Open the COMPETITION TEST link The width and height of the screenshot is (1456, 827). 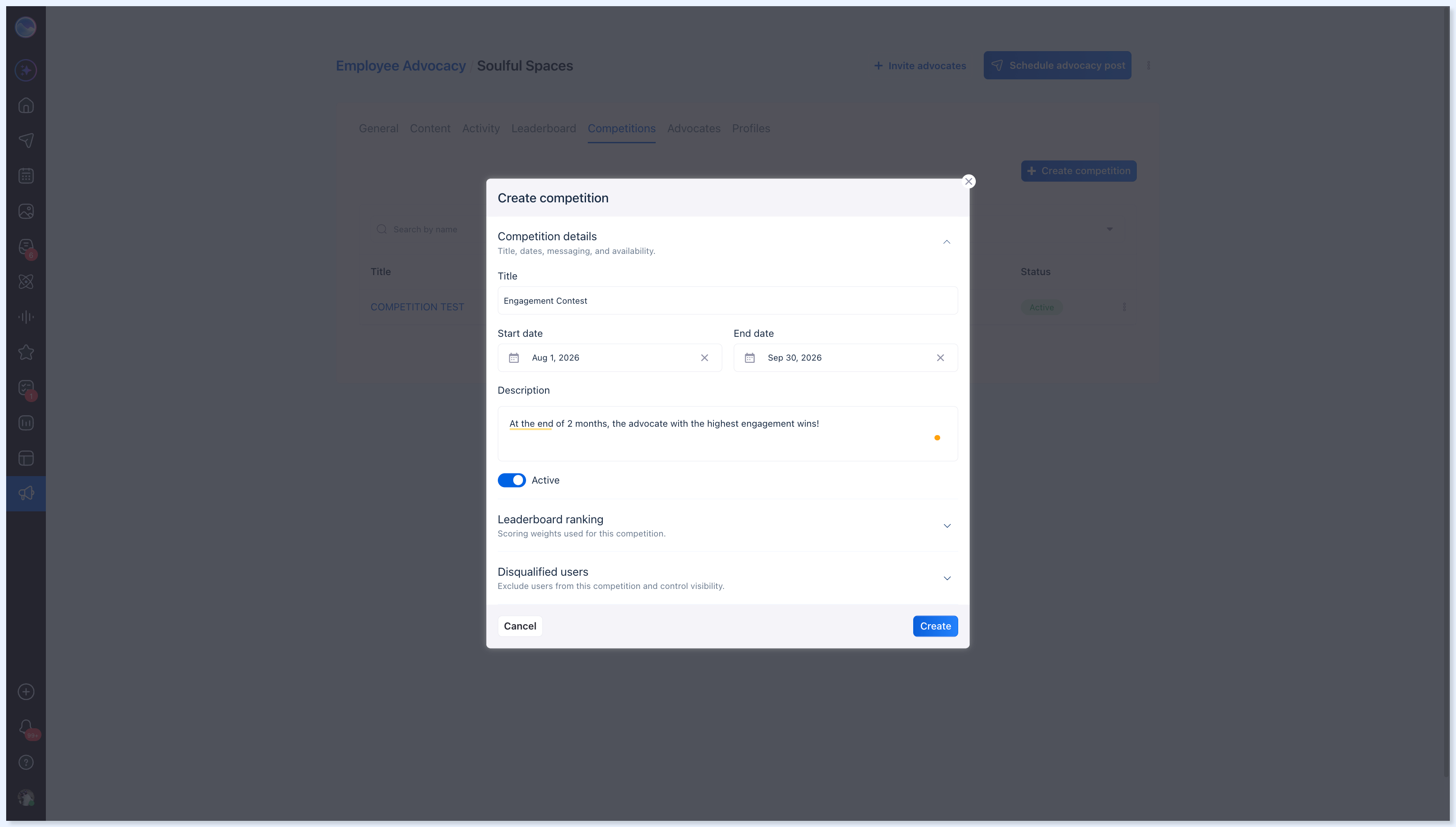[x=417, y=307]
